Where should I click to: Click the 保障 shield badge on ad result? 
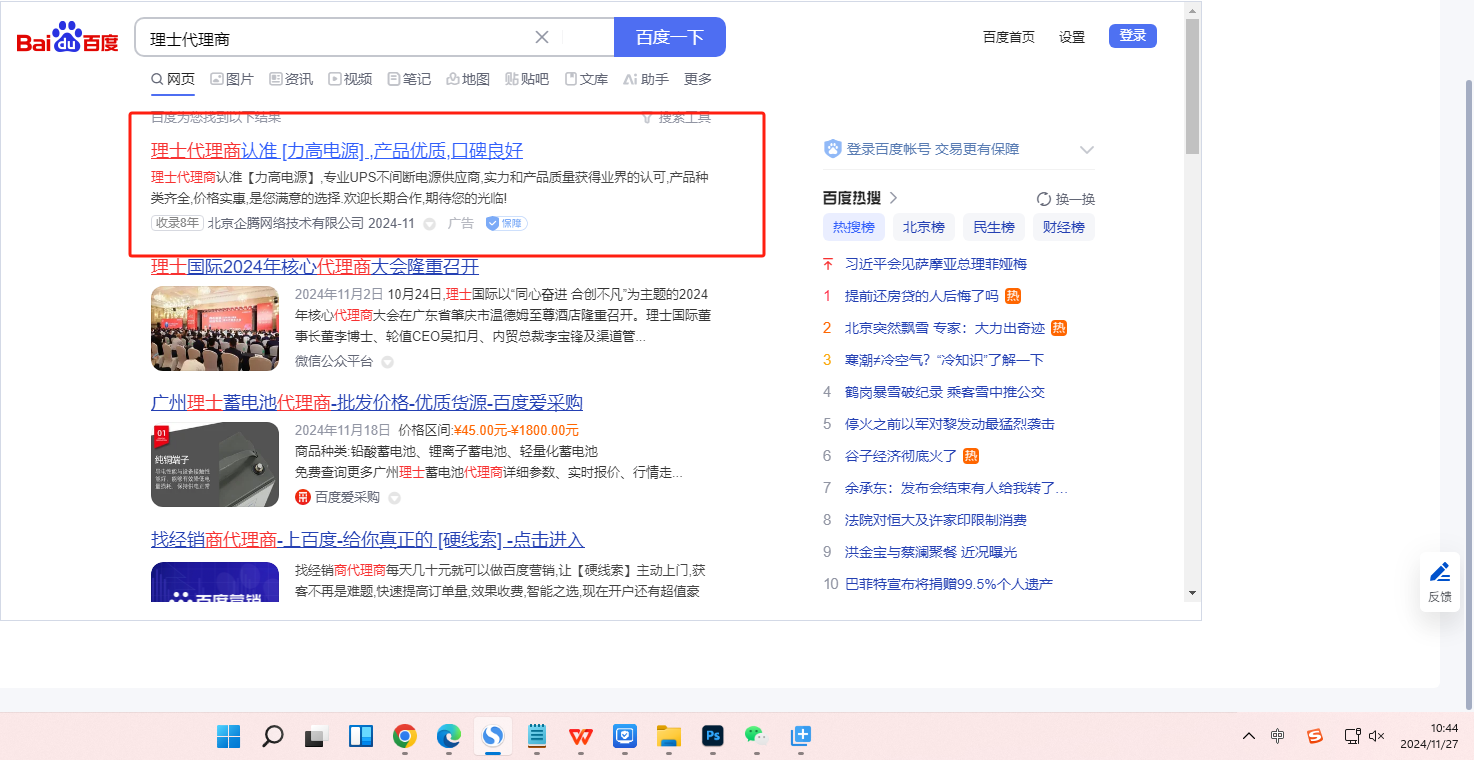coord(506,223)
